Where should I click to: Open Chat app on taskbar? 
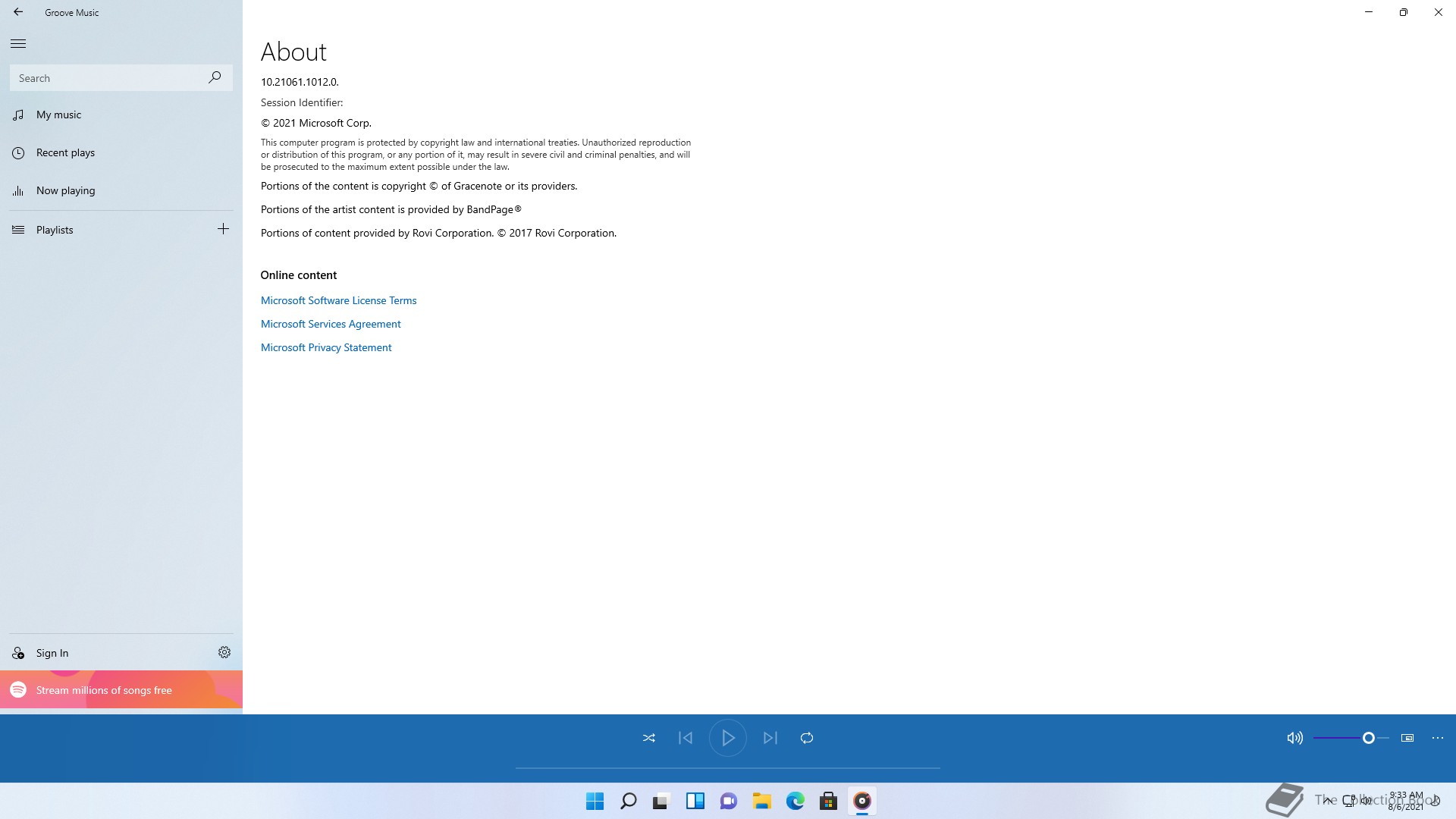click(x=729, y=801)
